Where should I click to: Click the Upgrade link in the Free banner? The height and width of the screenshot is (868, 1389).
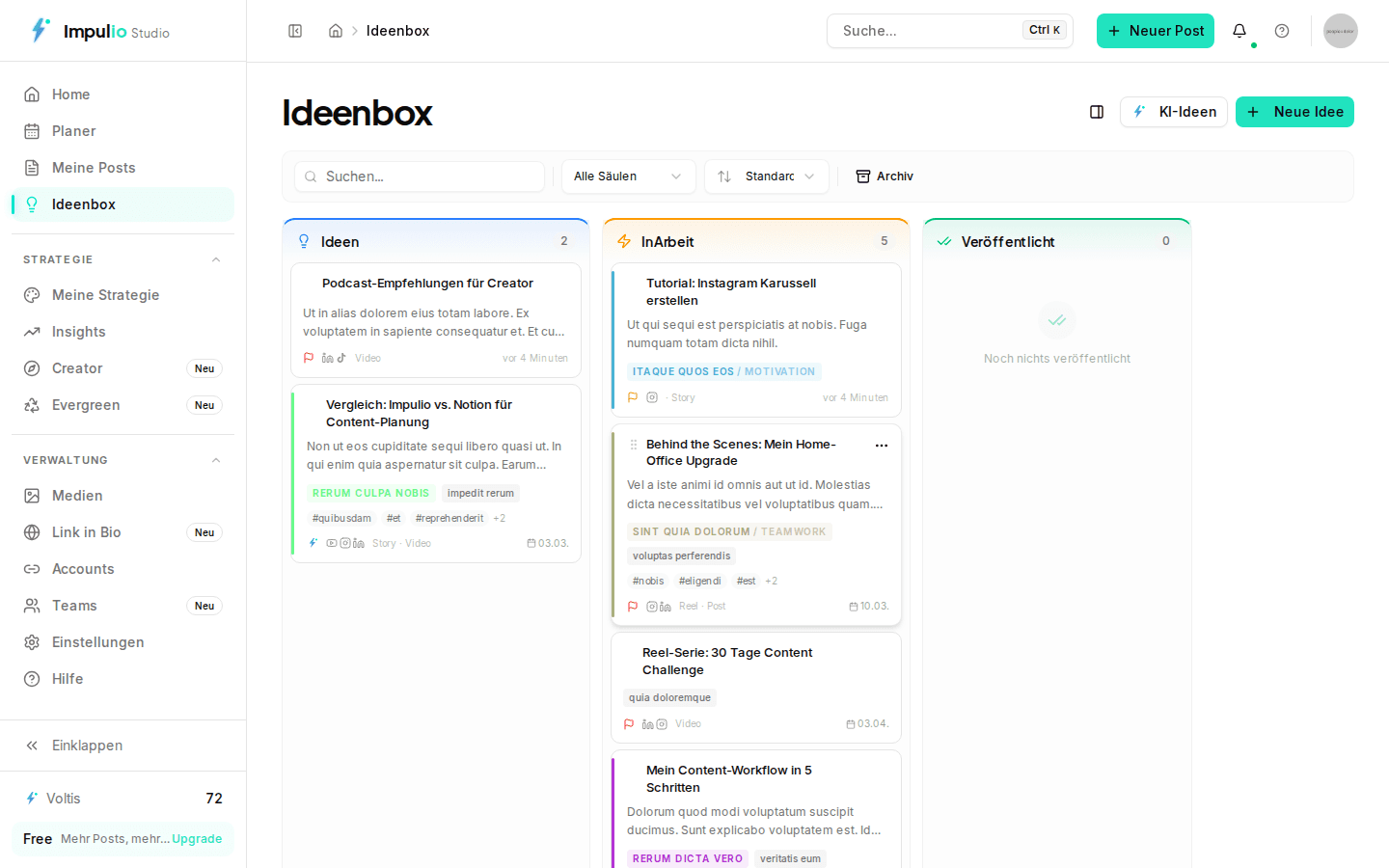coord(197,838)
